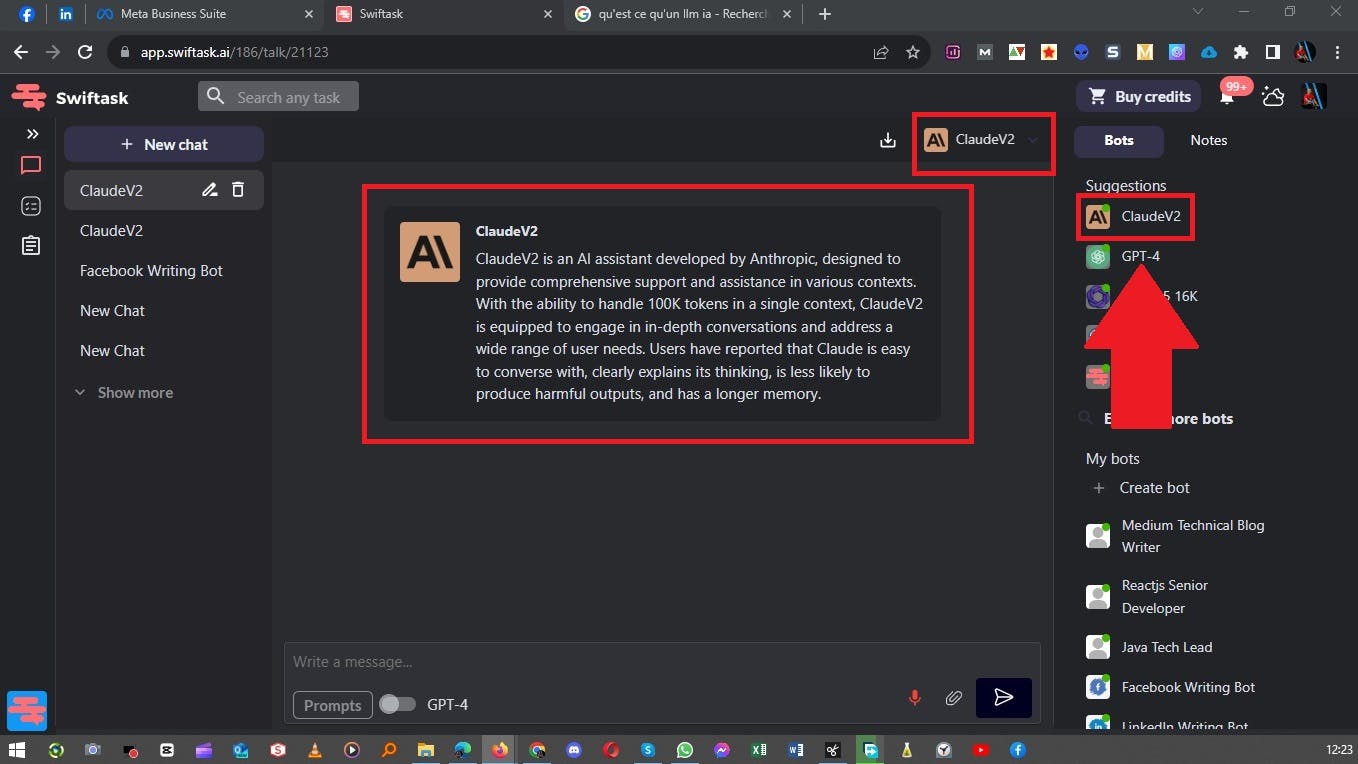Expand sidebar with double chevron icon
1358x764 pixels.
click(32, 134)
